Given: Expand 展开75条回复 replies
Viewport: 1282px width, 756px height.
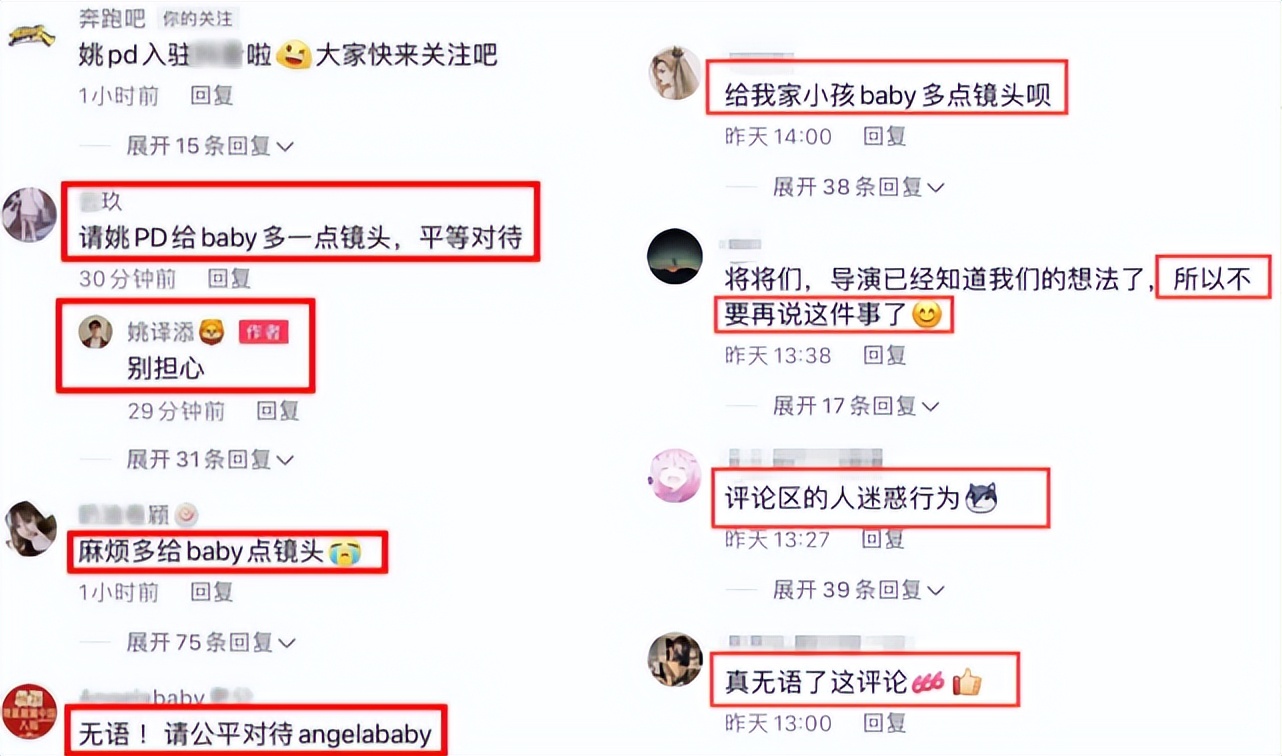Looking at the screenshot, I should (x=210, y=641).
